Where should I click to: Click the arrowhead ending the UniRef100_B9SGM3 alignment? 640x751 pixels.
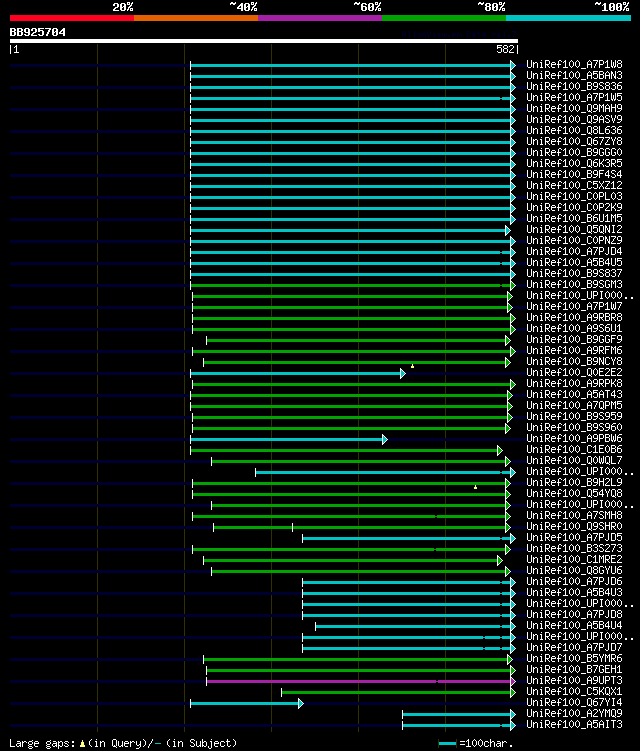(513, 286)
